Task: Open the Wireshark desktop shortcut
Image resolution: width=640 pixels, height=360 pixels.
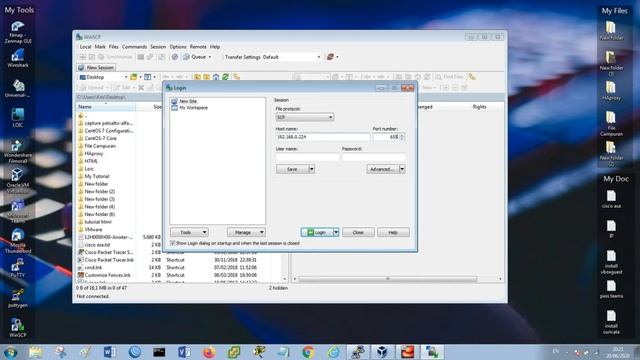Action: pos(18,58)
